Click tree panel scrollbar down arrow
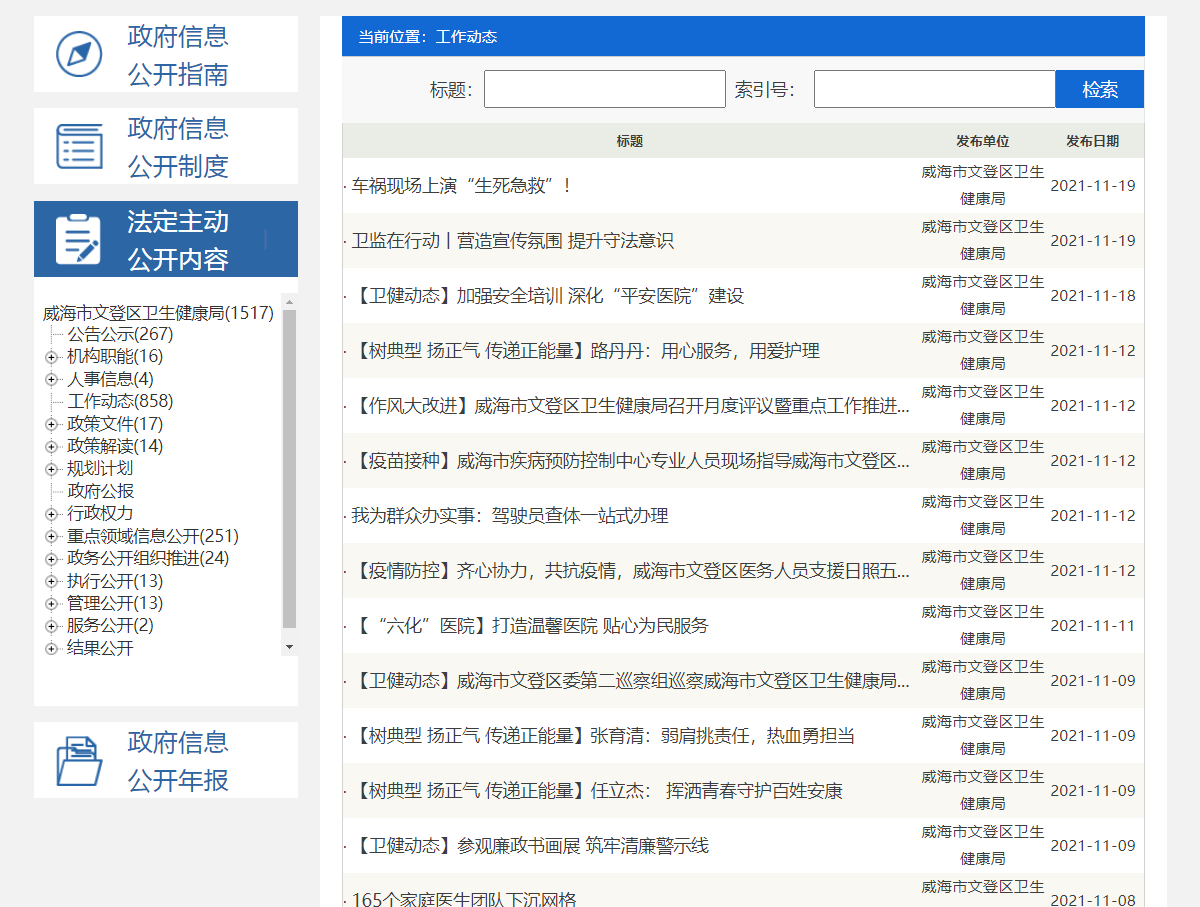 (290, 648)
